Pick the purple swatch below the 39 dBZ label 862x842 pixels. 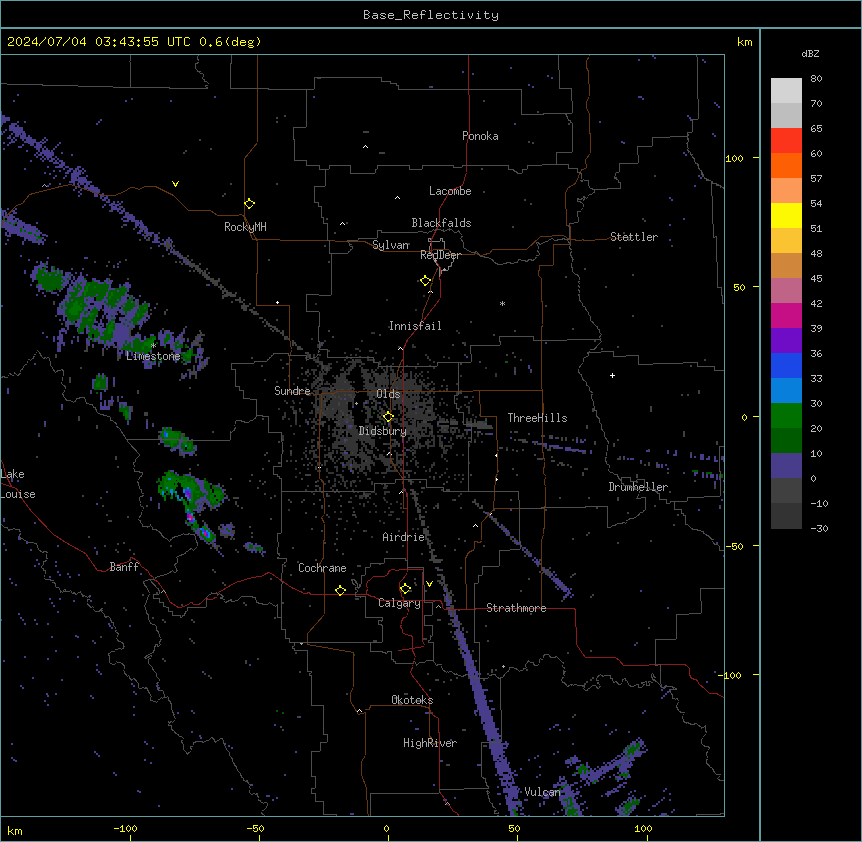pos(786,341)
